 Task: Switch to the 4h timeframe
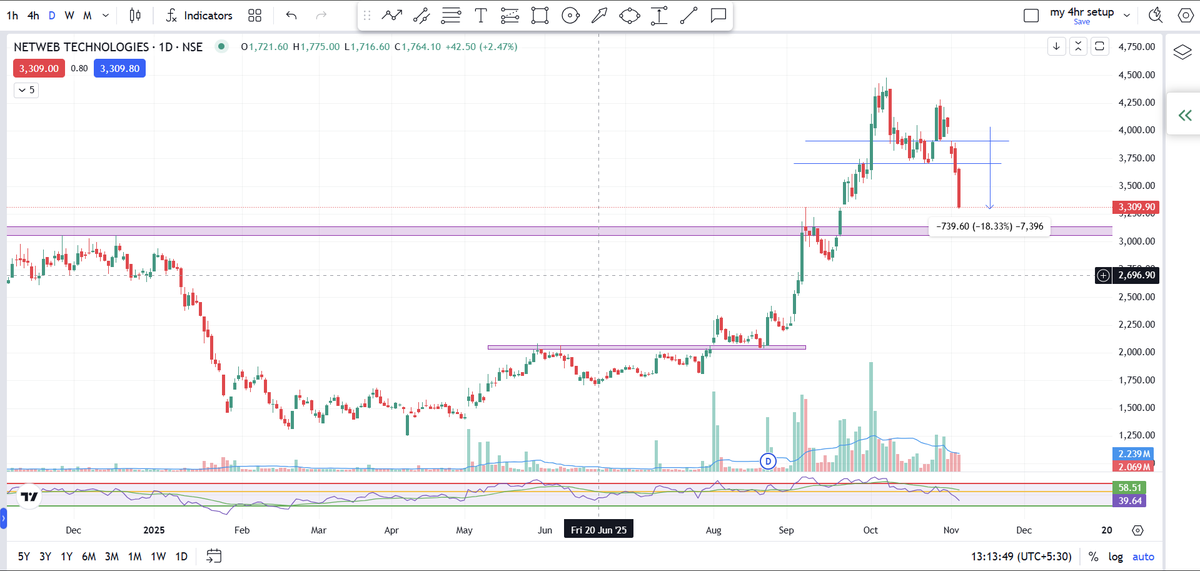[34, 16]
